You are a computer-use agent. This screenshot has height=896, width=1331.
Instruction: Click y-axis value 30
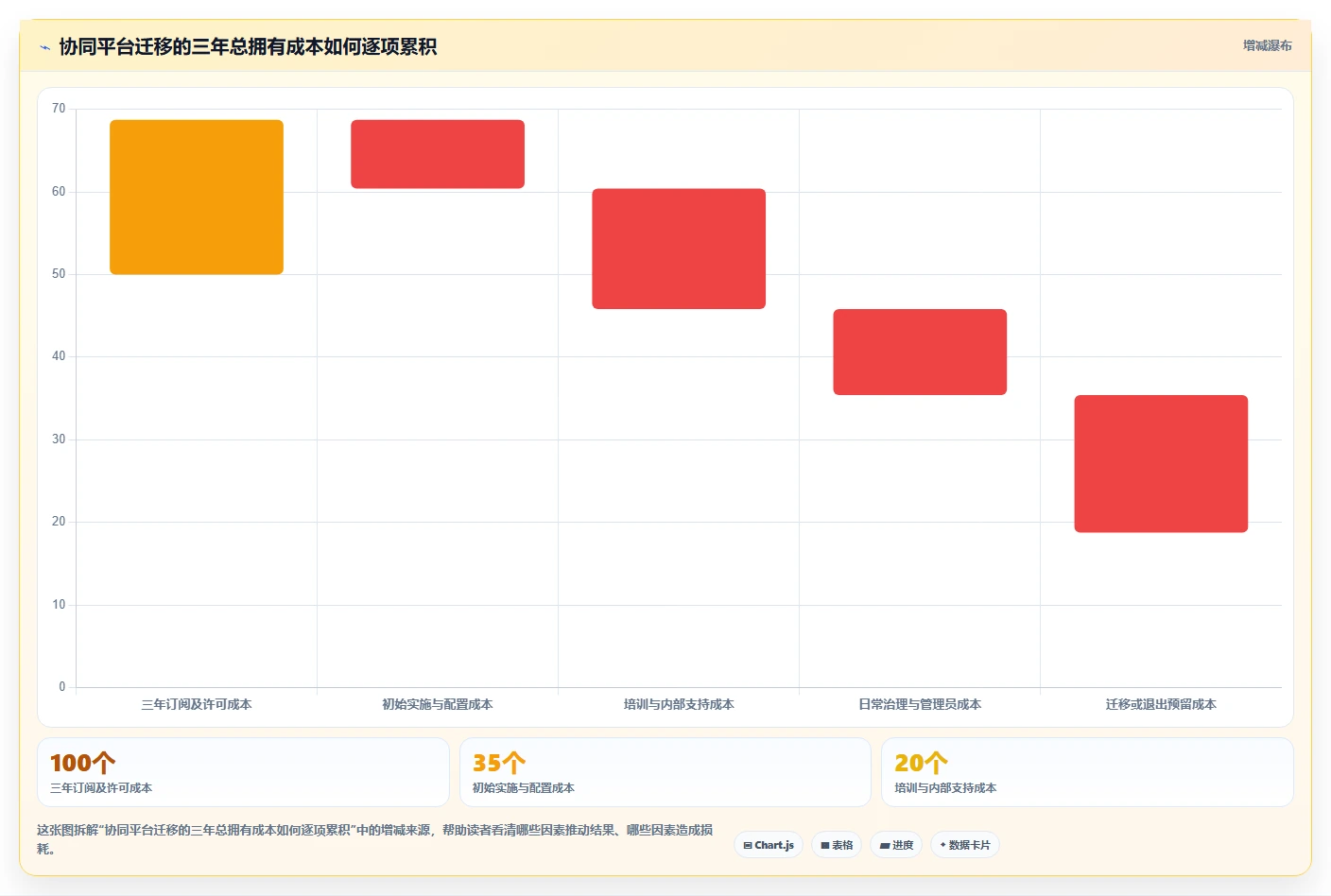pyautogui.click(x=59, y=439)
